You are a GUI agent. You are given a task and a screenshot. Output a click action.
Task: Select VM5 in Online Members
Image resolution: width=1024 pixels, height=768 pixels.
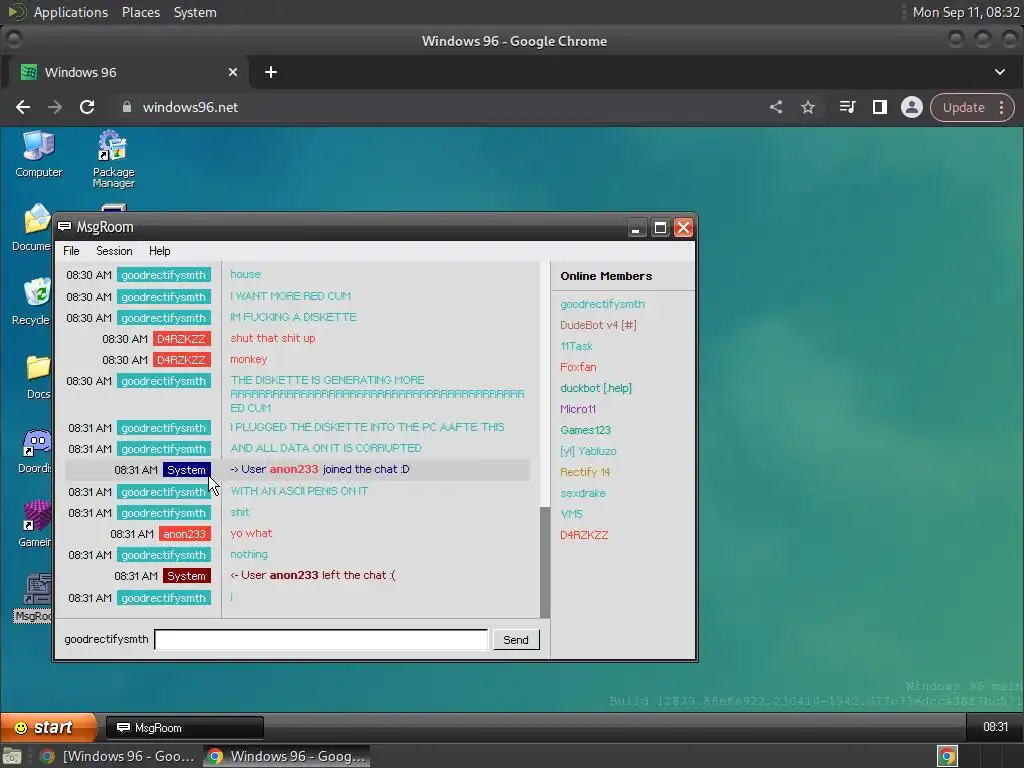571,514
